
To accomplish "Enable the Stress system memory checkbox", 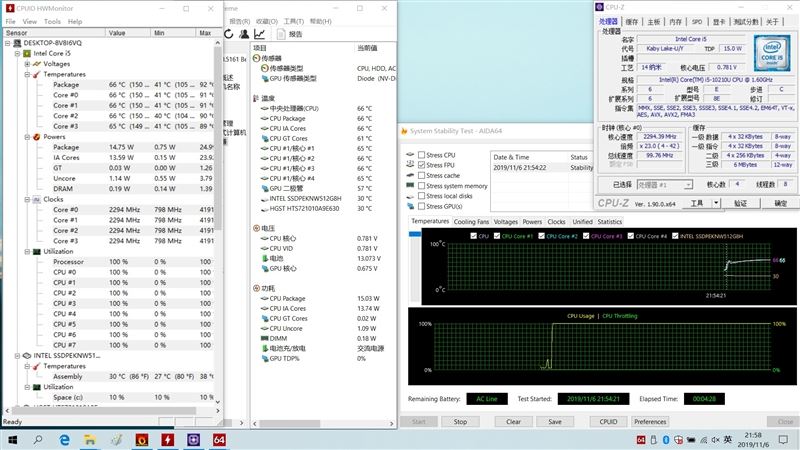I will (x=421, y=186).
